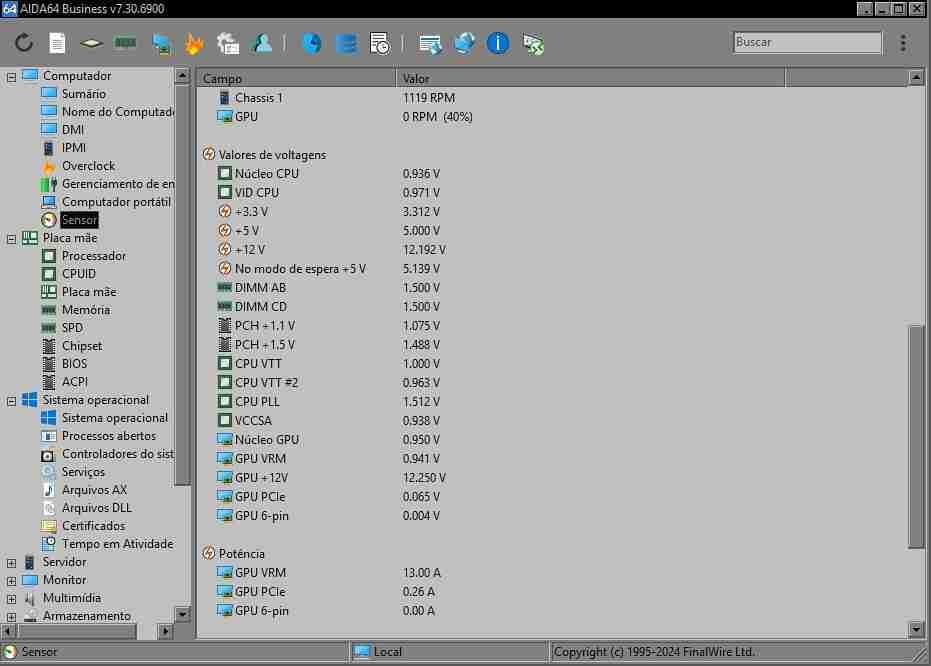Viewport: 931px width, 666px height.
Task: Select the CPU PLL 1.512 V row
Action: coord(330,401)
